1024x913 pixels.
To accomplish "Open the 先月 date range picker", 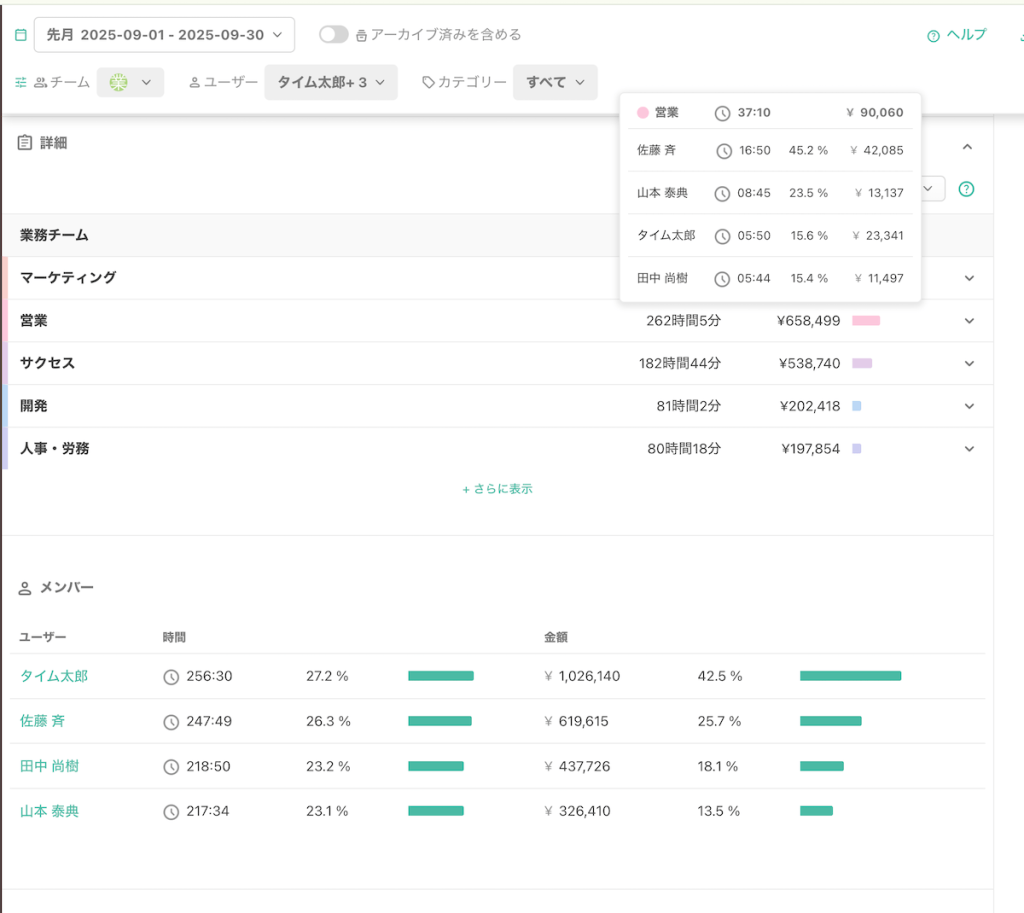I will pyautogui.click(x=165, y=35).
